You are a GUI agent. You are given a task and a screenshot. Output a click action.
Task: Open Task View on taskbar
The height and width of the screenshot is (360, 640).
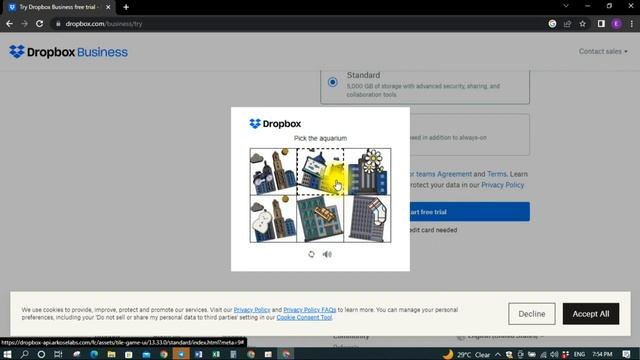(x=58, y=354)
